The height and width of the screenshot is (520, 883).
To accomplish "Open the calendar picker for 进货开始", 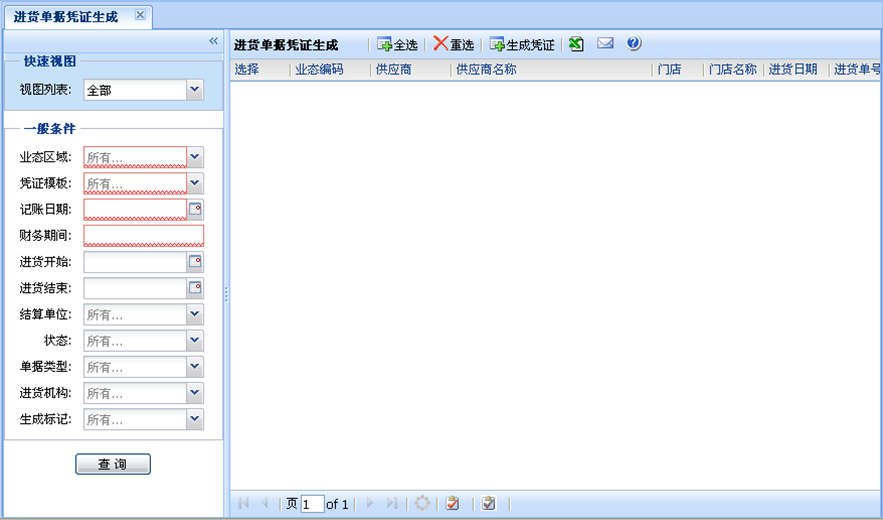I will coord(195,262).
